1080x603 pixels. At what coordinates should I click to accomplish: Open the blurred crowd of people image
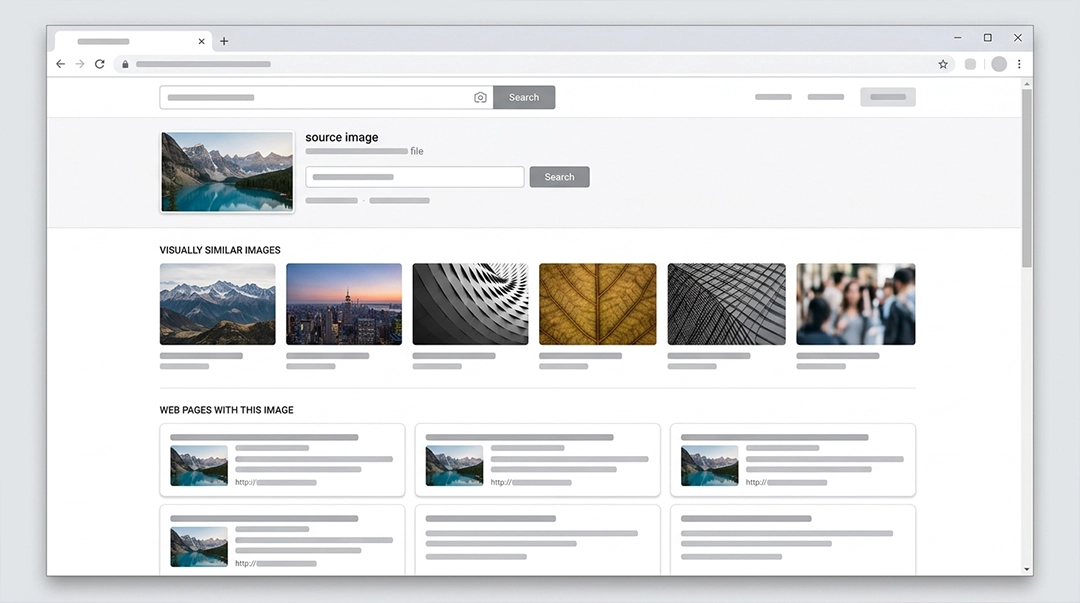click(855, 304)
